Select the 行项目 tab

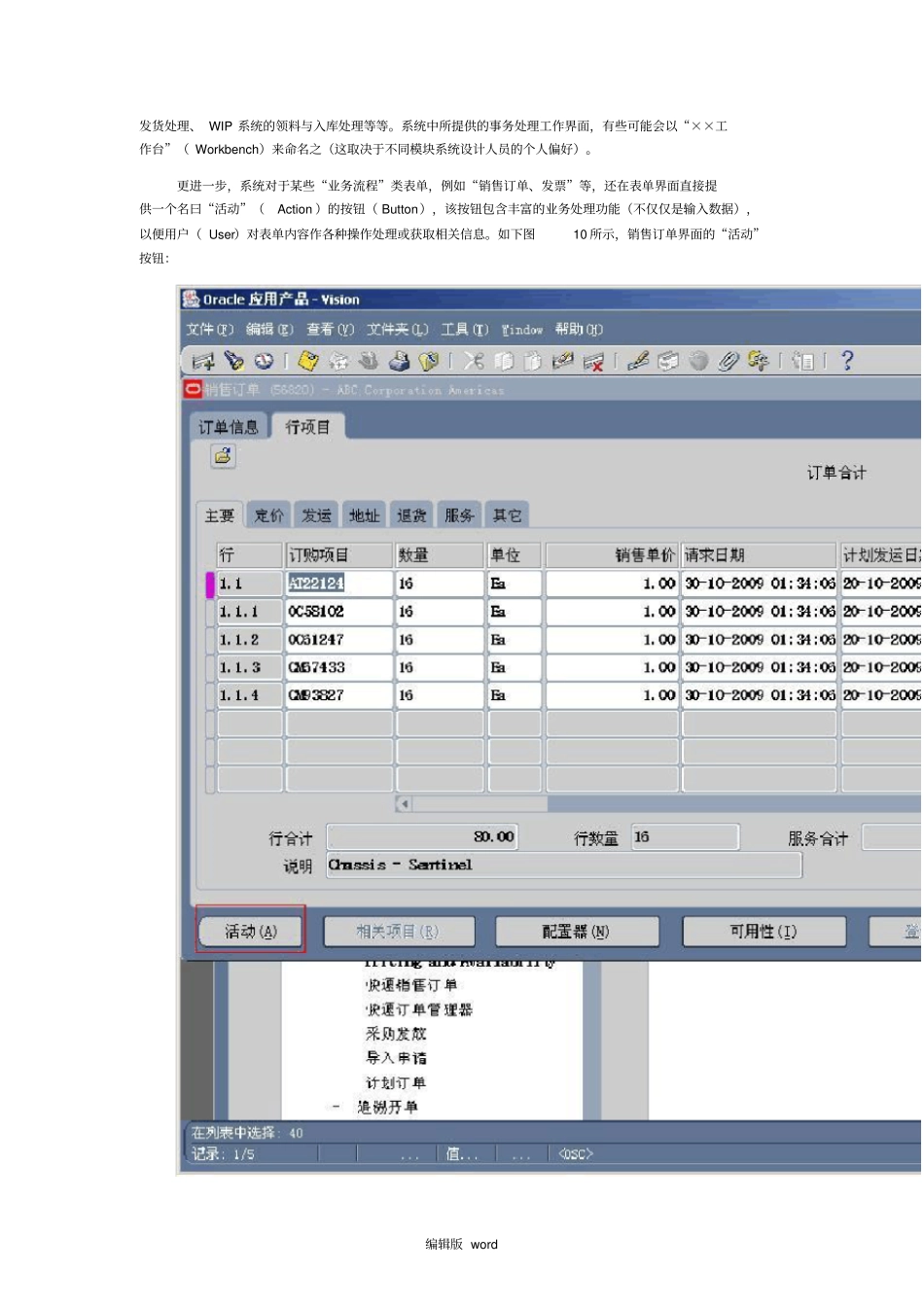click(308, 427)
